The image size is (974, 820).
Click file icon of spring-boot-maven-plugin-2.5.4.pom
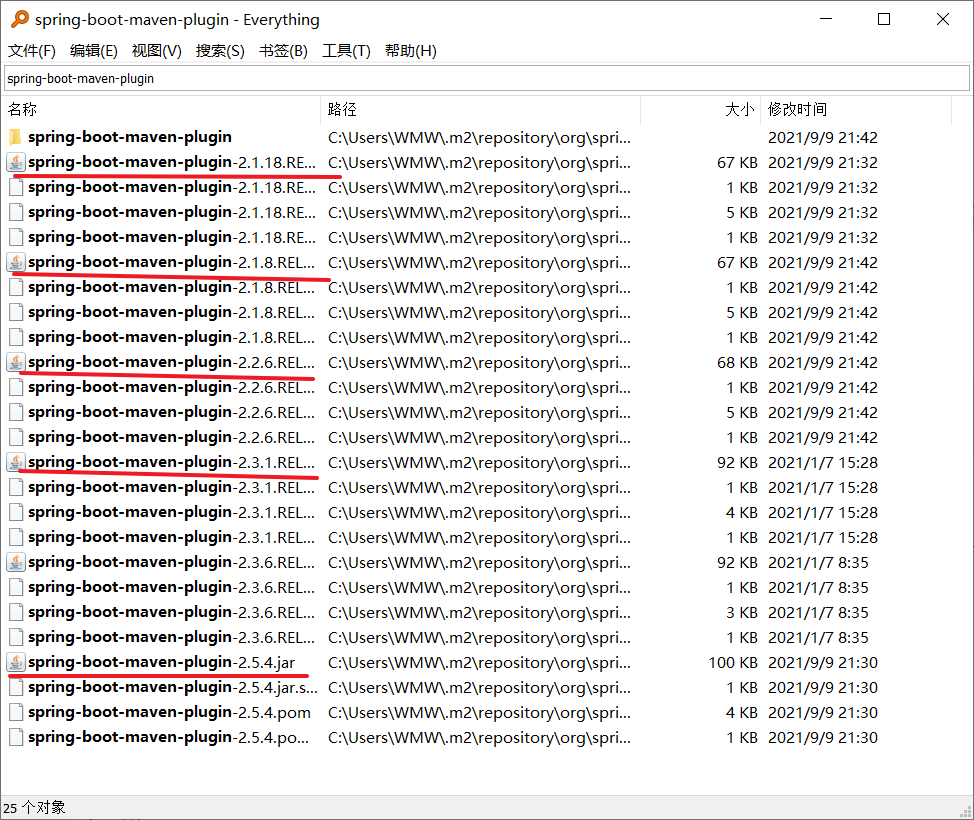tap(16, 713)
